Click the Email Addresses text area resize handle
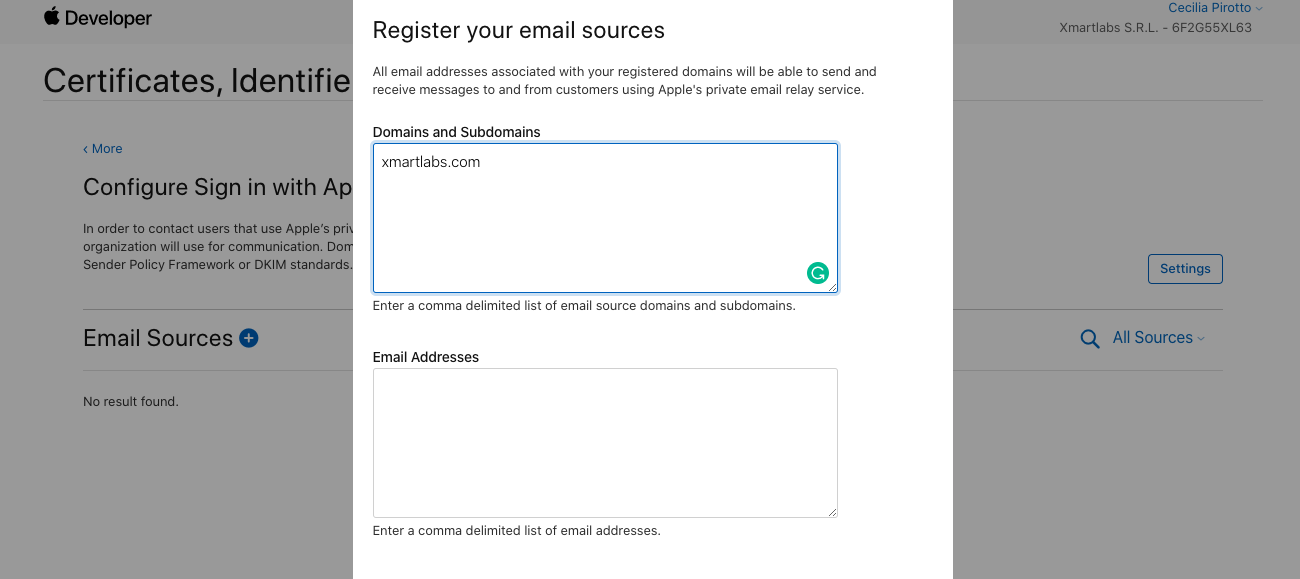The width and height of the screenshot is (1300, 579). pos(832,512)
